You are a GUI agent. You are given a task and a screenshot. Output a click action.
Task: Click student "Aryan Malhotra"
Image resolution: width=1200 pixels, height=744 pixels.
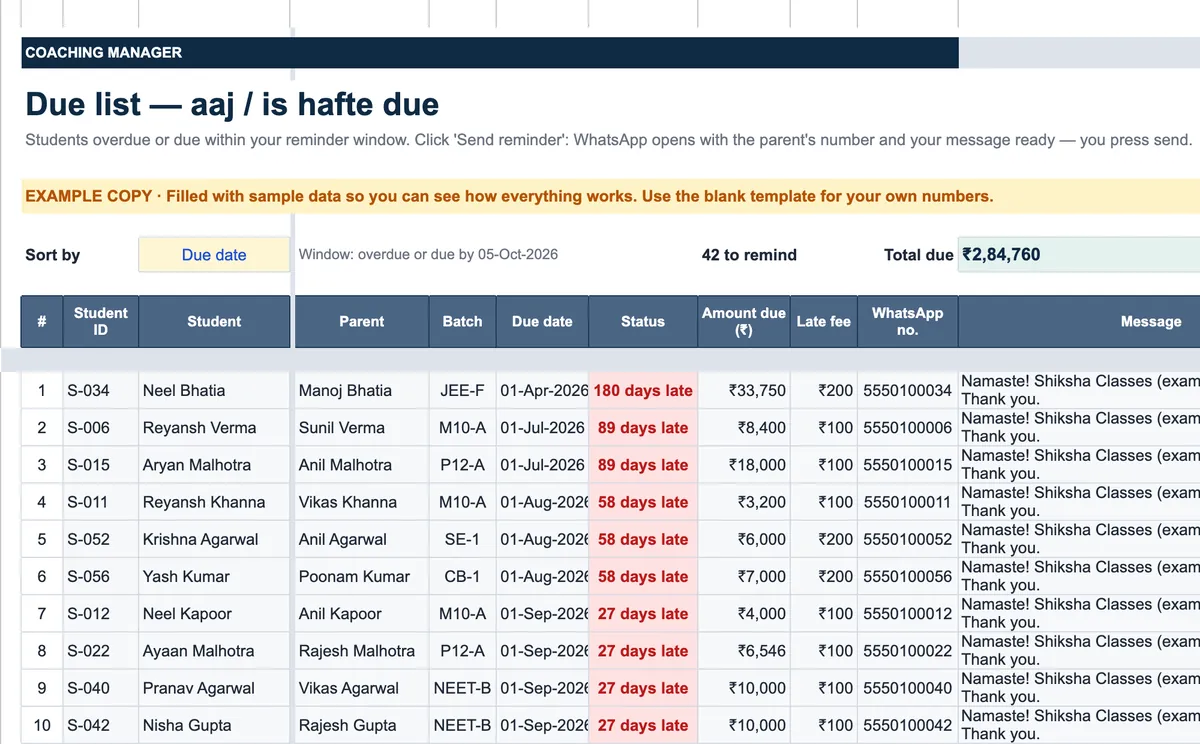coord(197,465)
